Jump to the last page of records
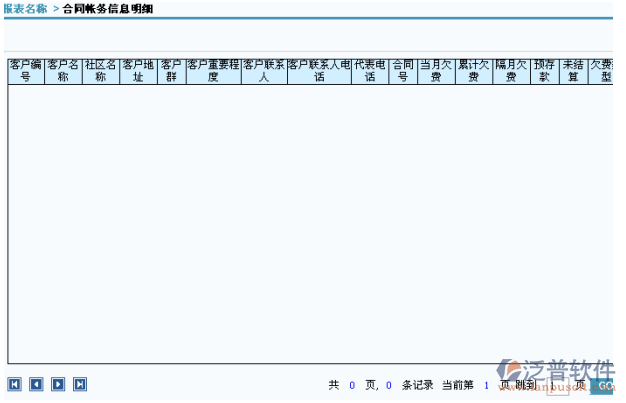This screenshot has width=626, height=403. coord(80,384)
